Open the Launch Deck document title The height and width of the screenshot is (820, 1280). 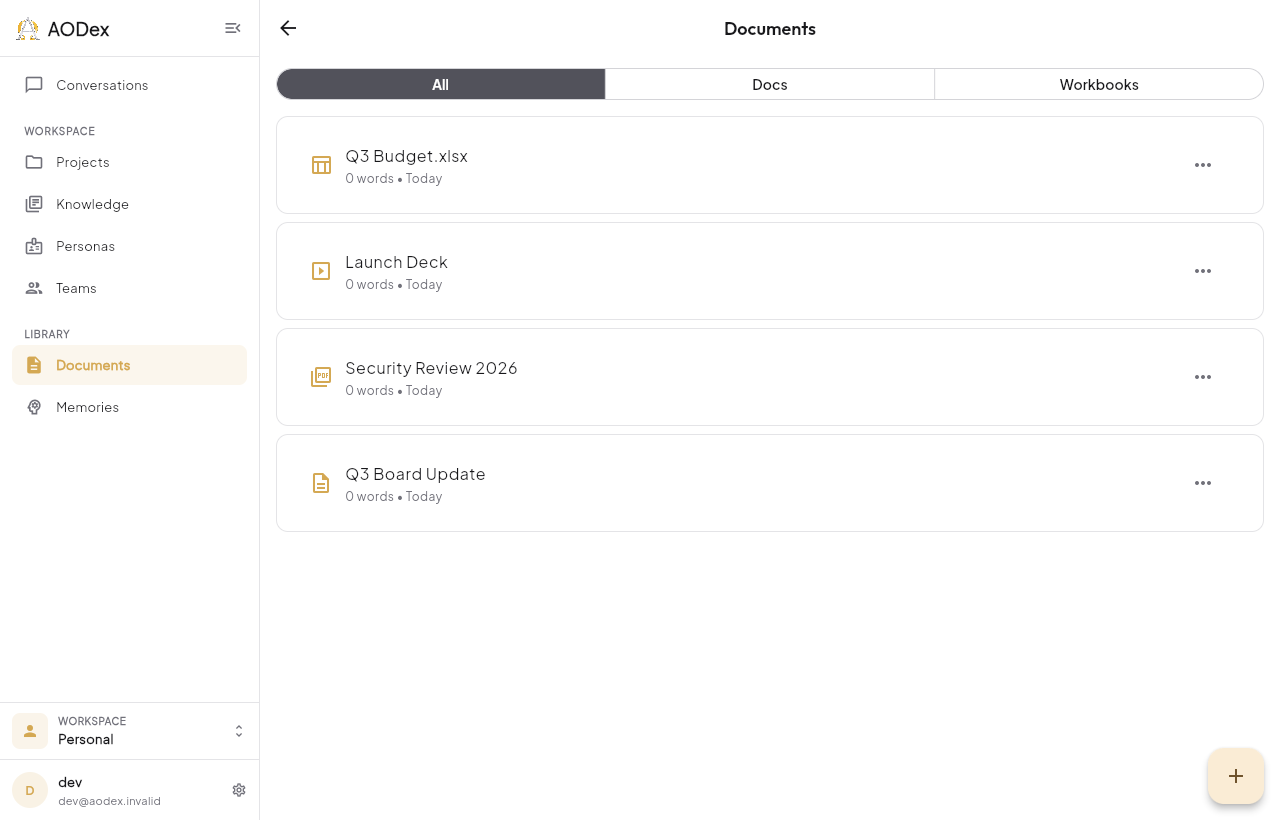pos(396,262)
